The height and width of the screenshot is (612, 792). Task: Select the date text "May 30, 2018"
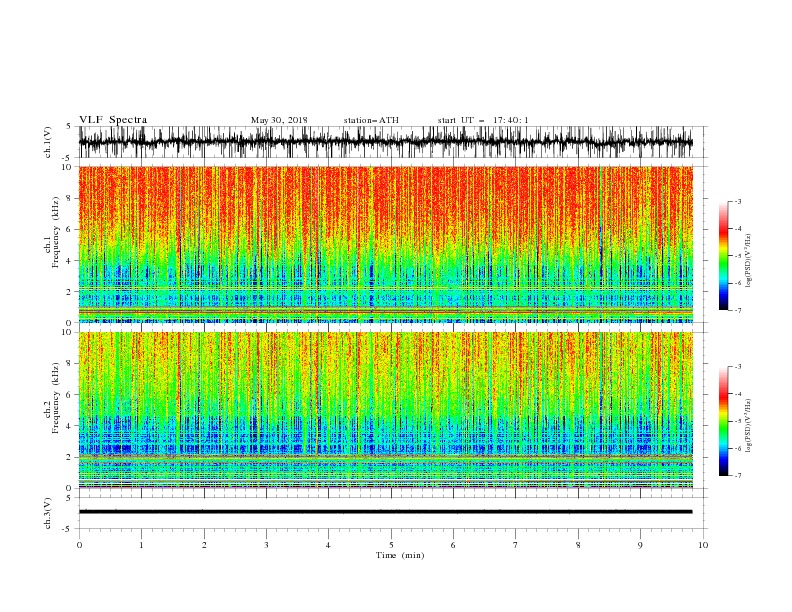279,120
